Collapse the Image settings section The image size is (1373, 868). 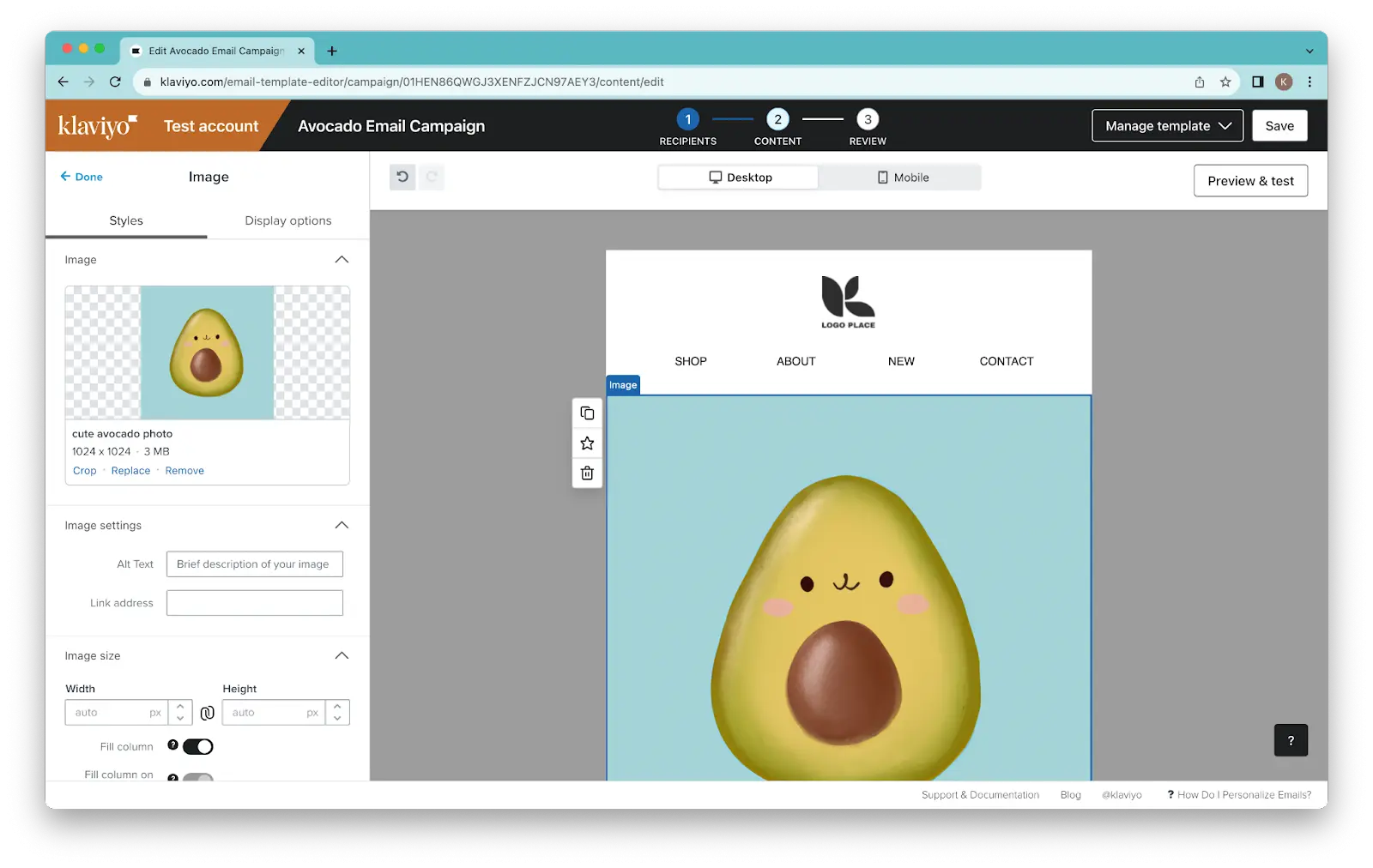tap(342, 525)
